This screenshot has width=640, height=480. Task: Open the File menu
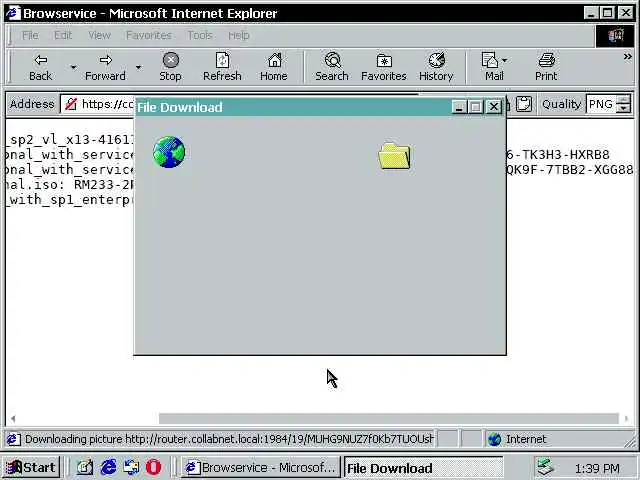30,36
